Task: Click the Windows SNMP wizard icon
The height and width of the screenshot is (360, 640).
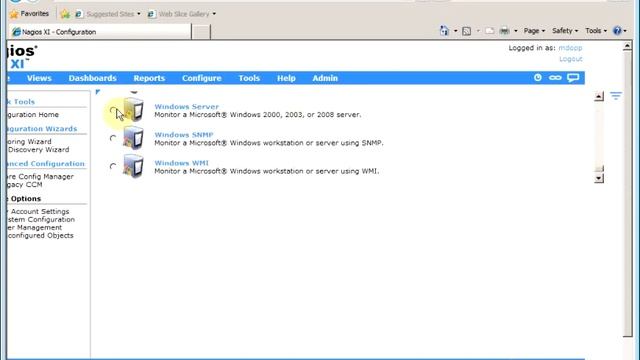Action: [133, 138]
